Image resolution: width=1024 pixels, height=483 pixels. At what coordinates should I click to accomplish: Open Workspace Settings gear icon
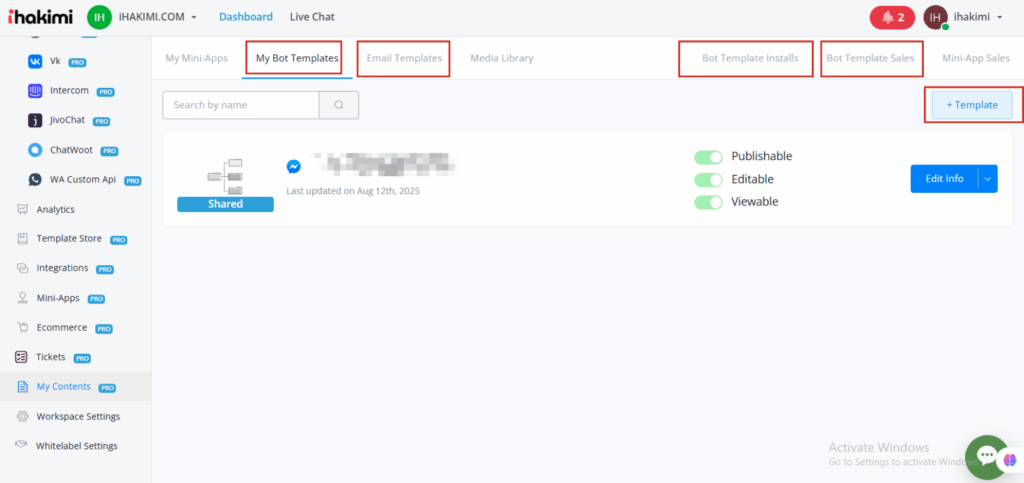22,416
